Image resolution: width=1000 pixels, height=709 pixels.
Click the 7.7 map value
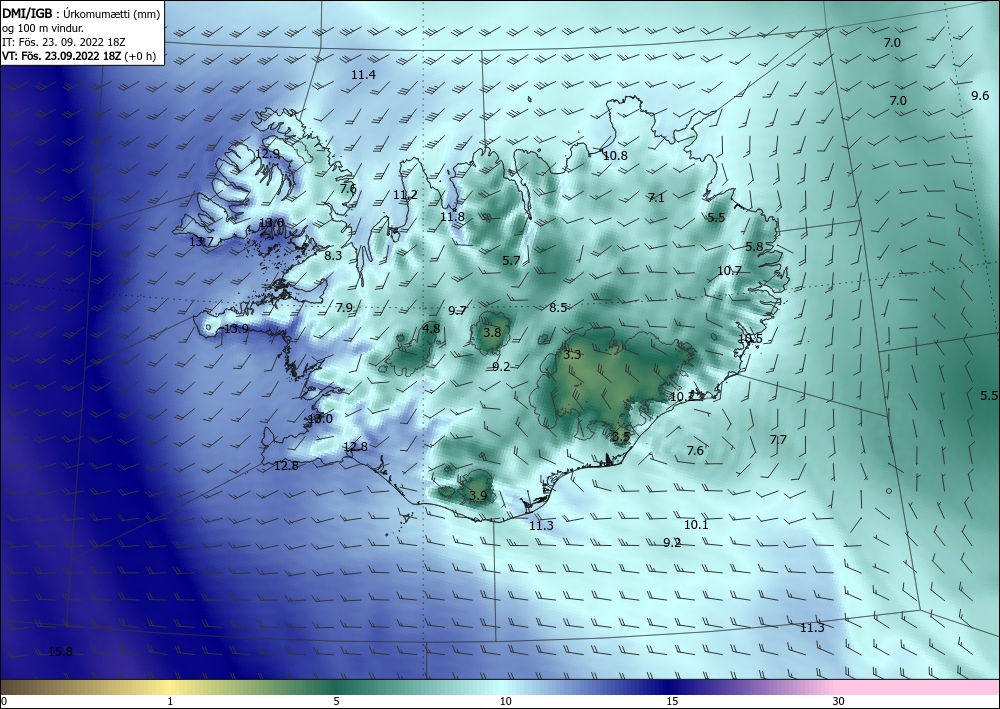tap(777, 439)
